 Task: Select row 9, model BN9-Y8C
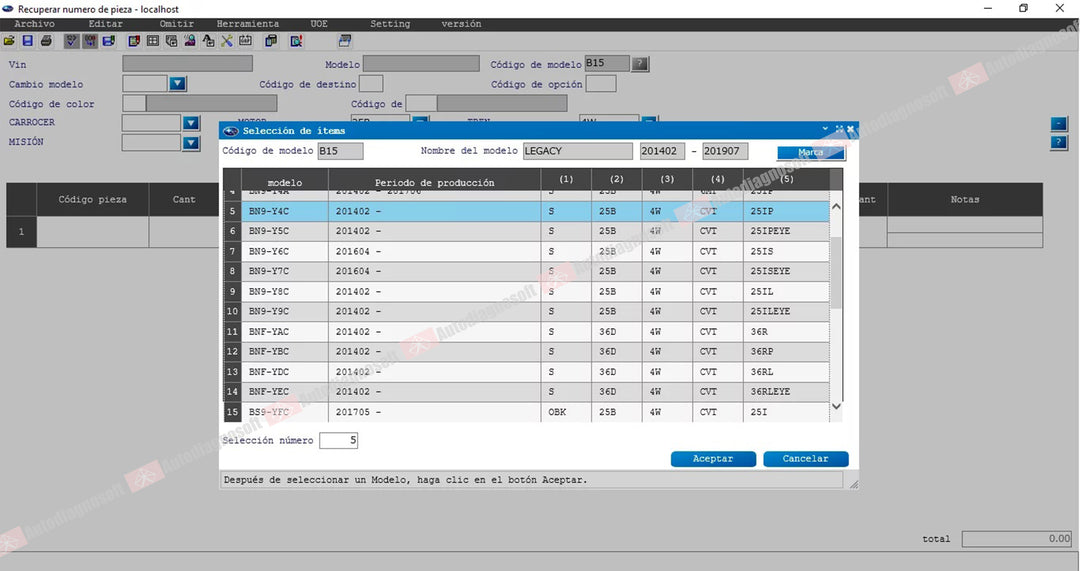click(x=526, y=291)
